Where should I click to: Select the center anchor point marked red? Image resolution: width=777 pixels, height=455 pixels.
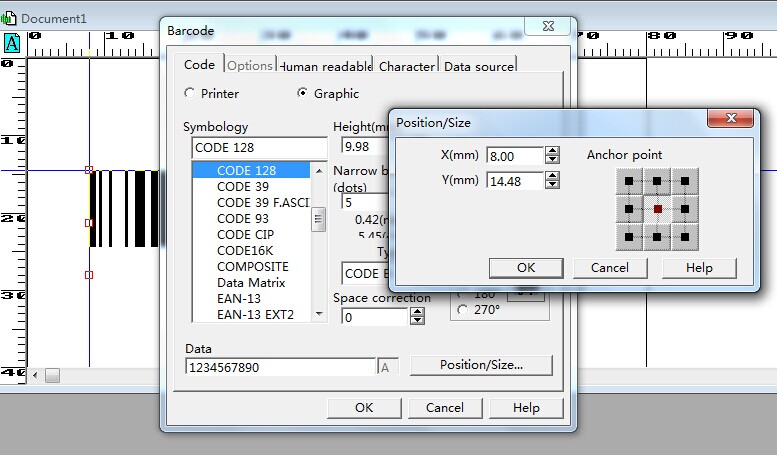pyautogui.click(x=657, y=209)
